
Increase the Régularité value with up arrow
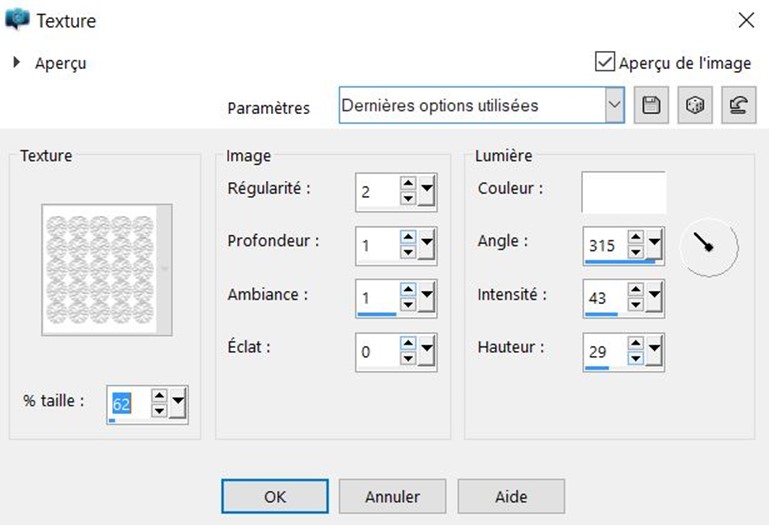coord(407,184)
